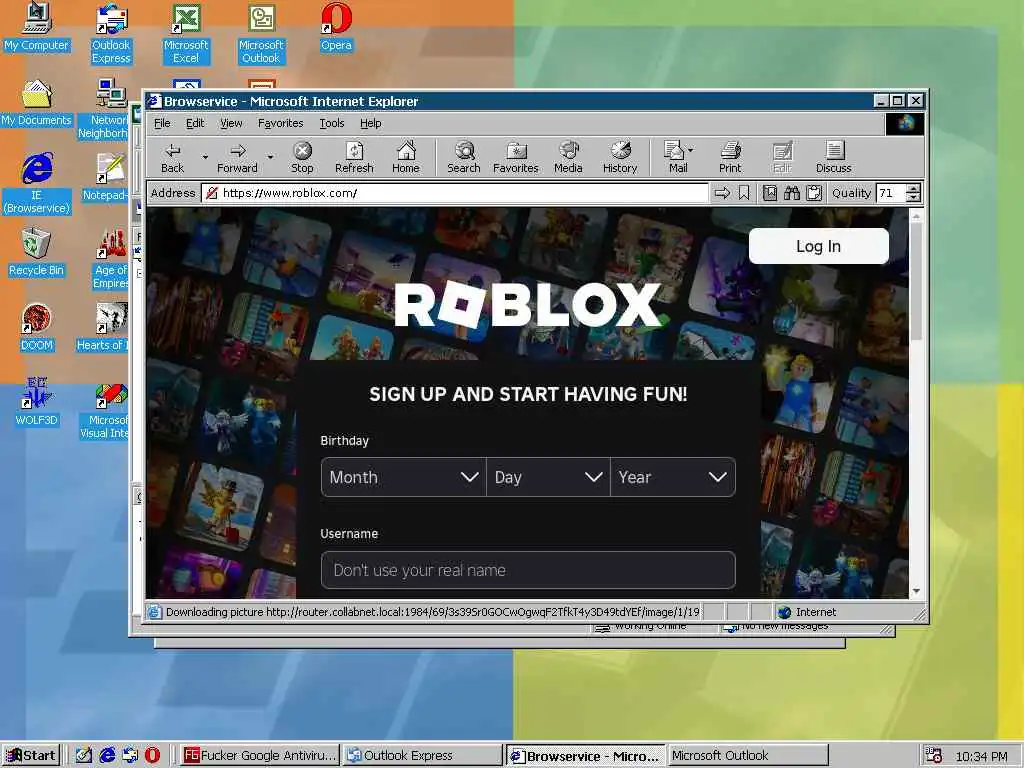Expand the Day birthday dropdown
1024x768 pixels.
pos(549,477)
